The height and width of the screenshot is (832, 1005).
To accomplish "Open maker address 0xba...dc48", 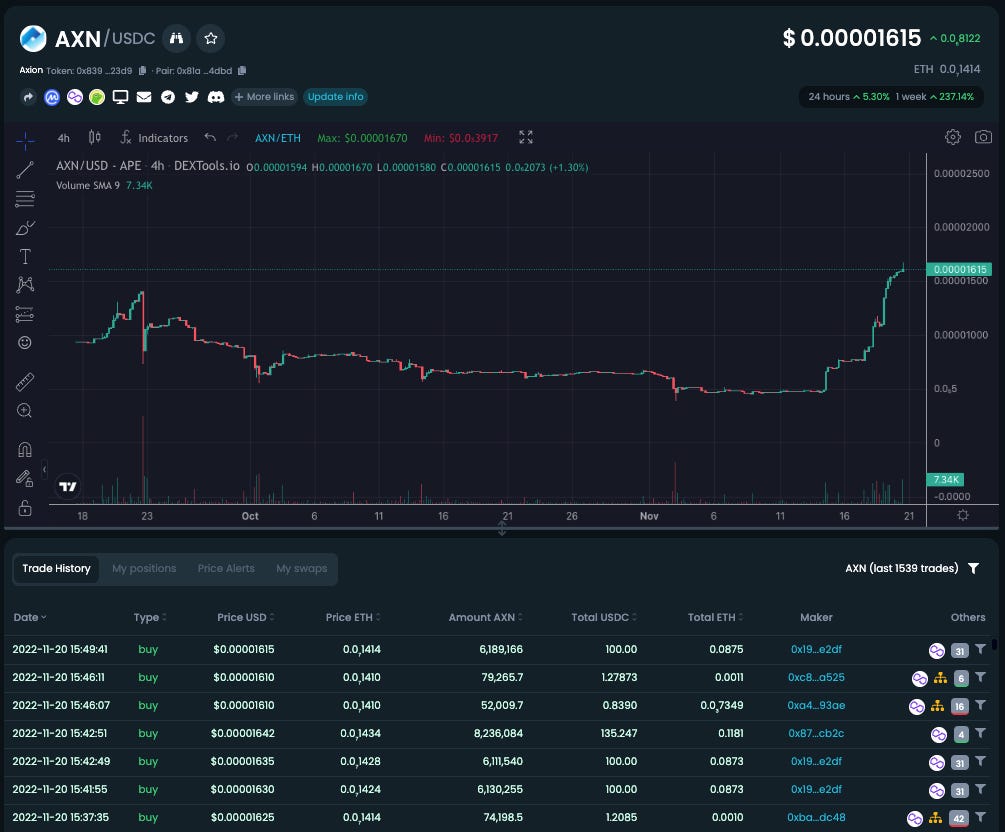I will coord(816,818).
